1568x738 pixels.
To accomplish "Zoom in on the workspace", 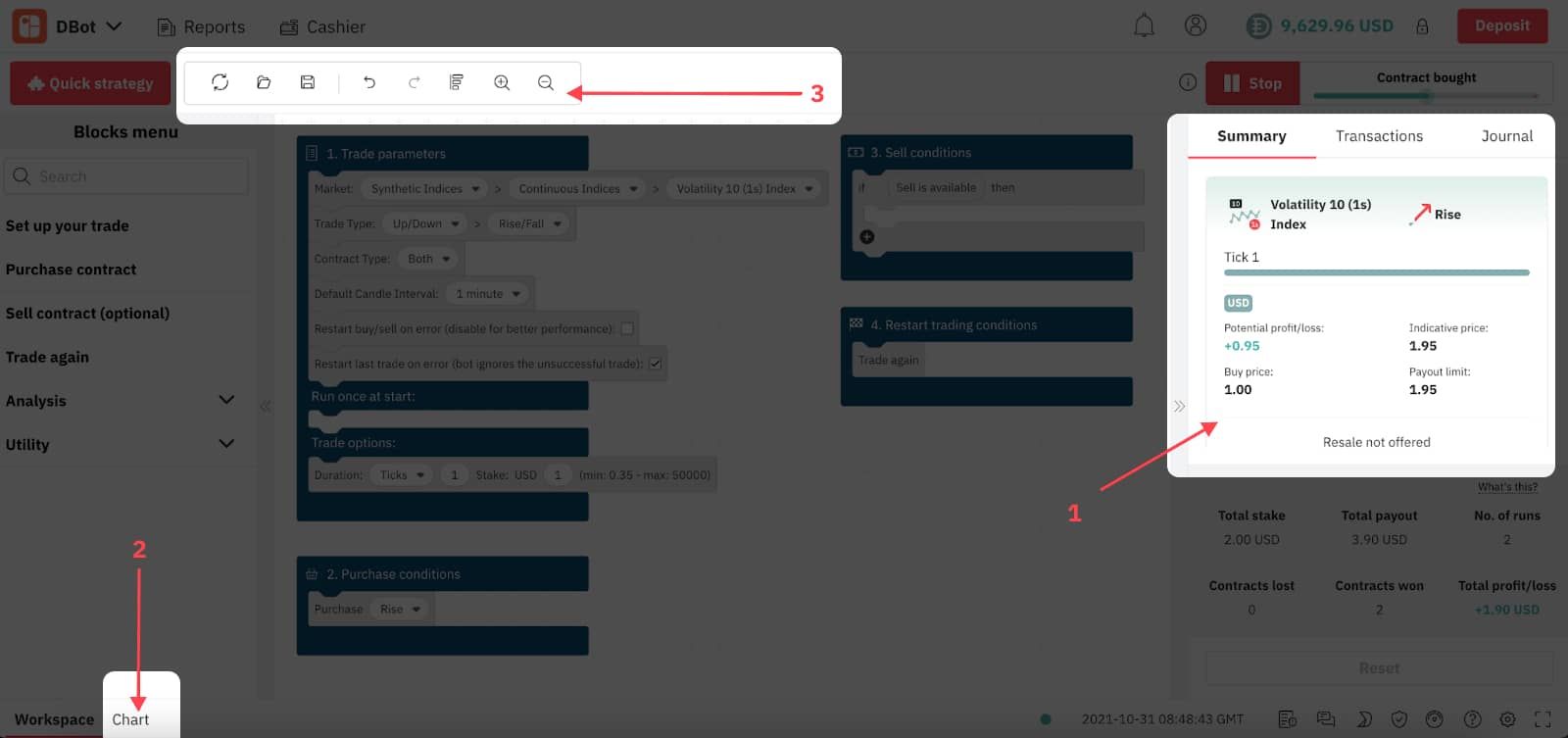I will [x=502, y=82].
